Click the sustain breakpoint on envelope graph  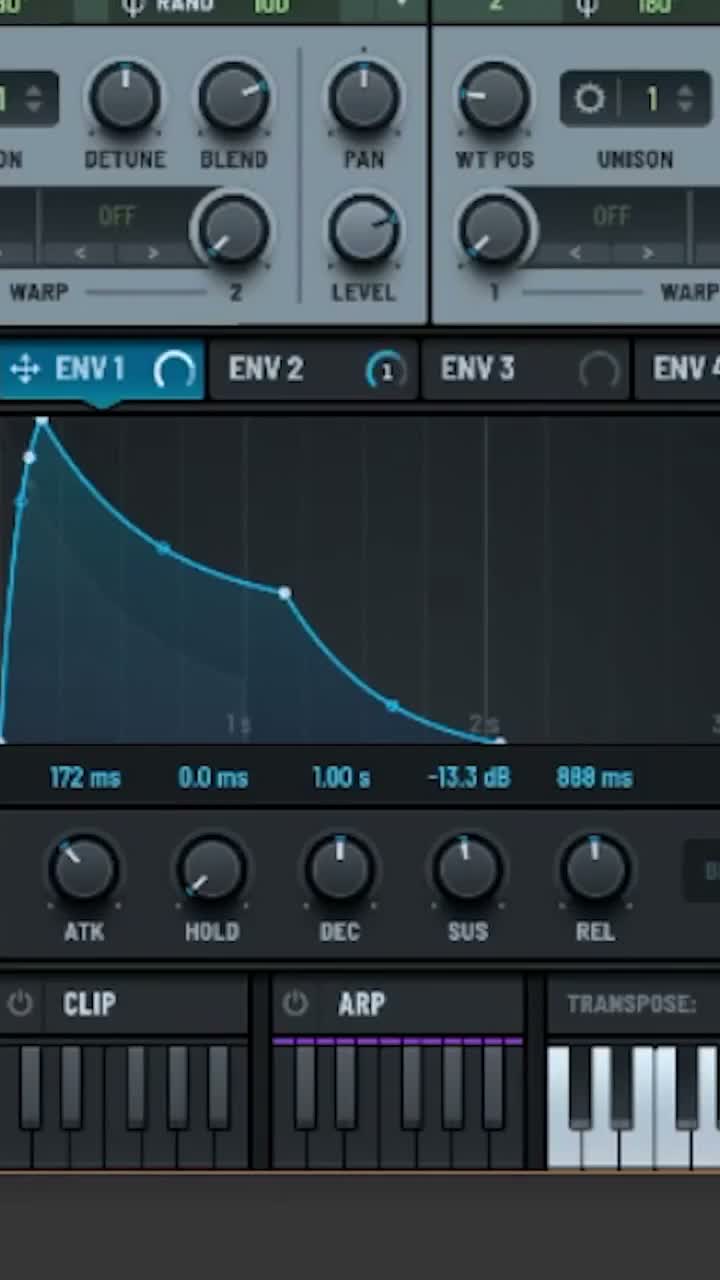[x=285, y=593]
